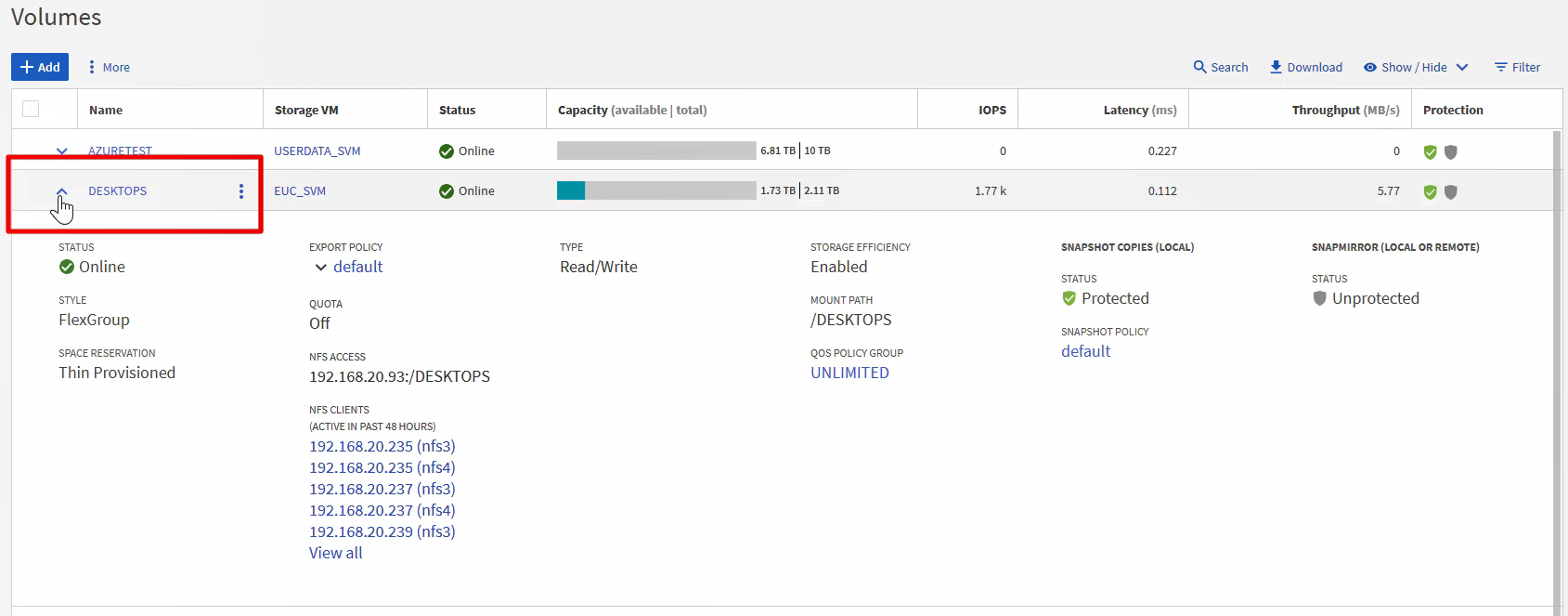Expand the AZURETEST volume row
The height and width of the screenshot is (616, 1568).
coord(62,151)
